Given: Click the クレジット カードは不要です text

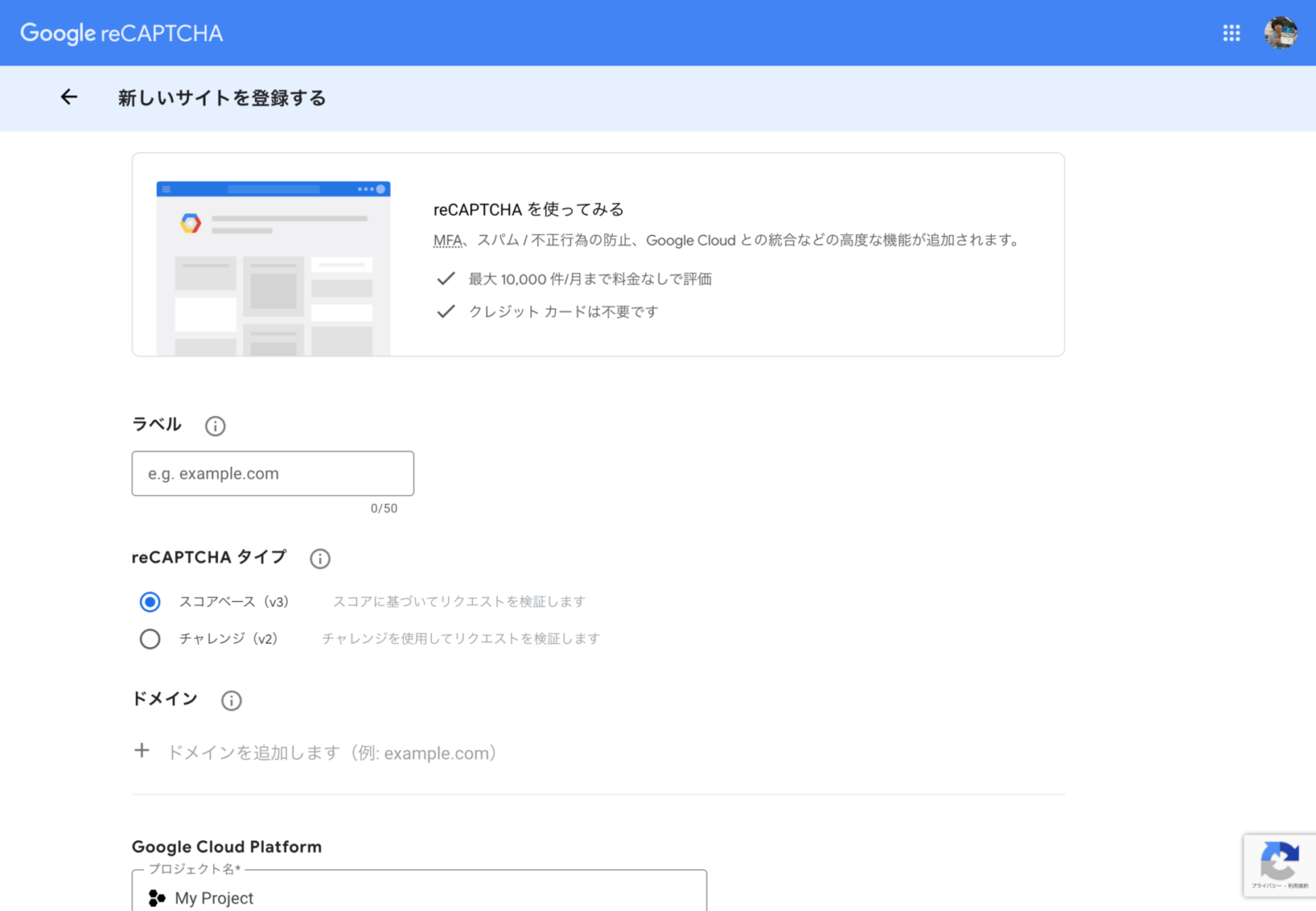Looking at the screenshot, I should (563, 312).
